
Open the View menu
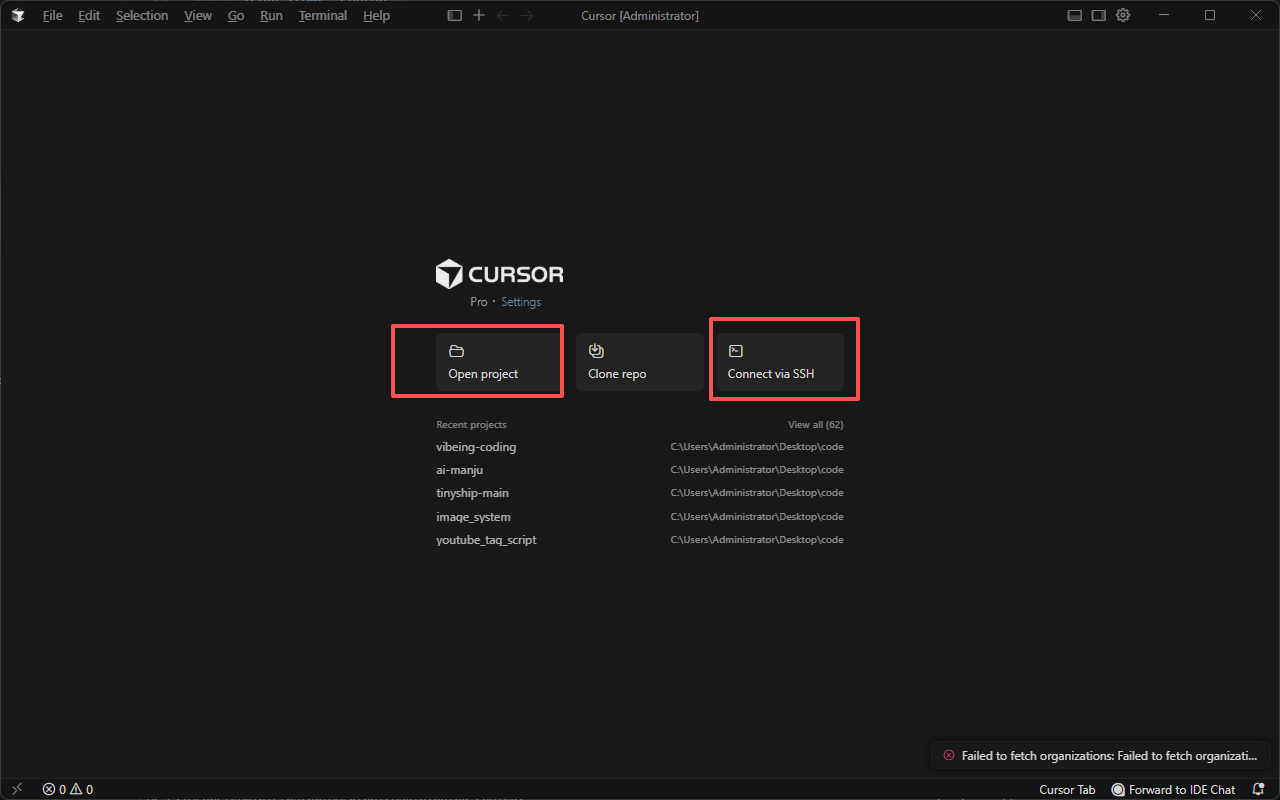(198, 15)
